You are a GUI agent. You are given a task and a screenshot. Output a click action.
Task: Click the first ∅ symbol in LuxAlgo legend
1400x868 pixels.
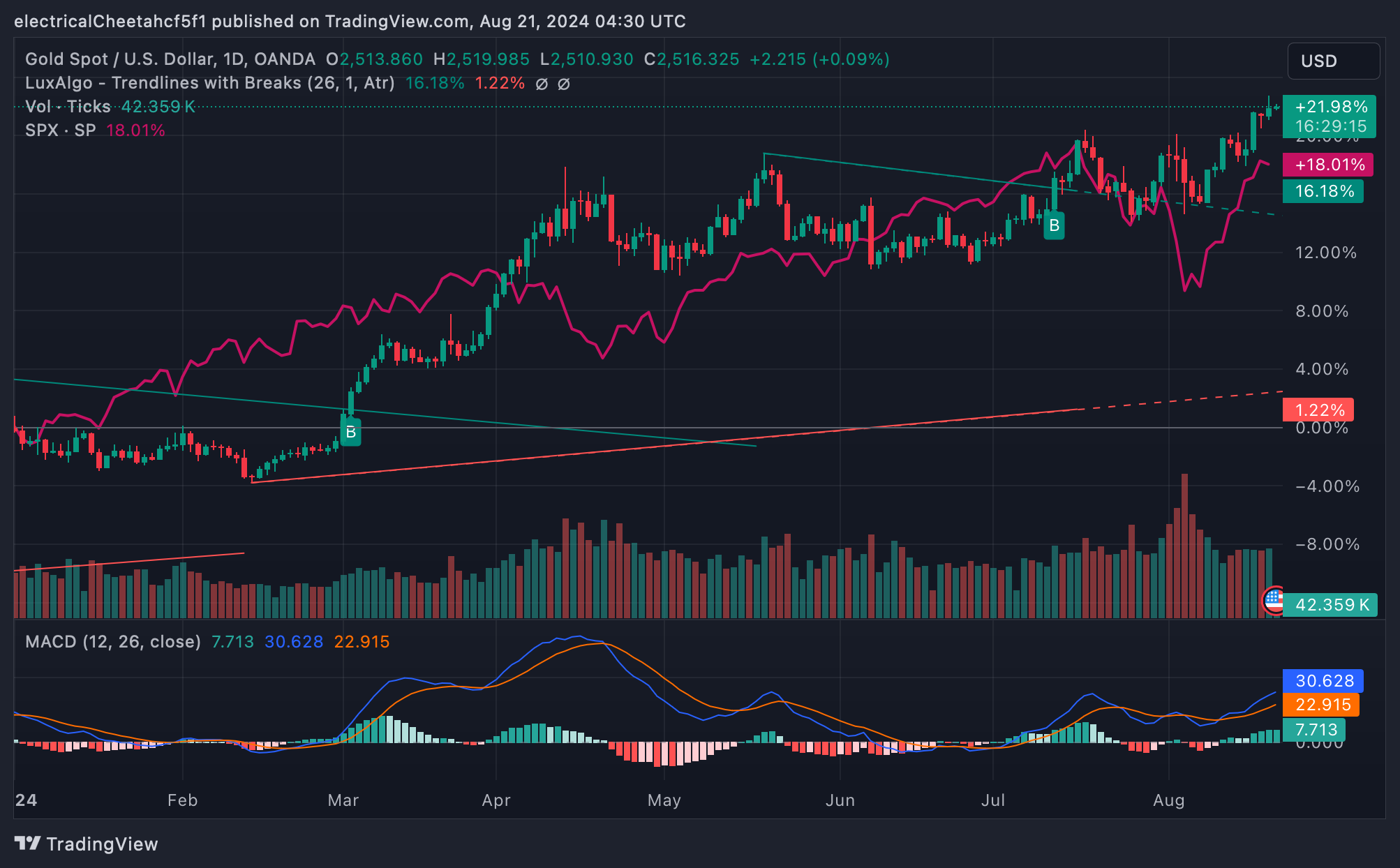(542, 84)
